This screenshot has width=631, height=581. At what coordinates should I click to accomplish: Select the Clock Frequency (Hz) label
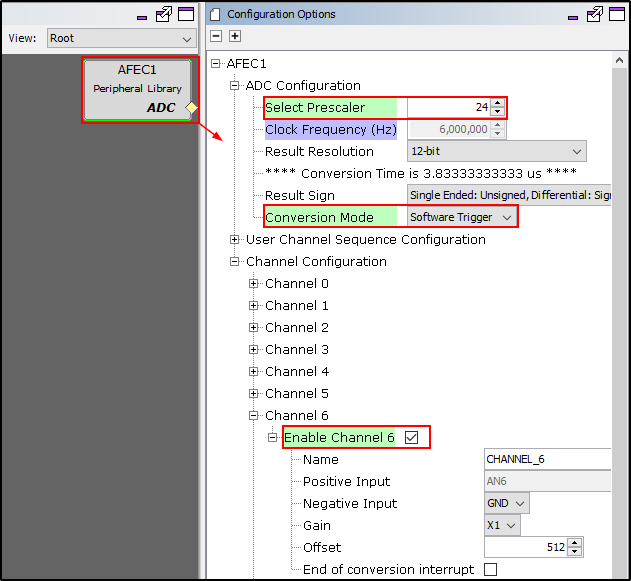click(331, 130)
